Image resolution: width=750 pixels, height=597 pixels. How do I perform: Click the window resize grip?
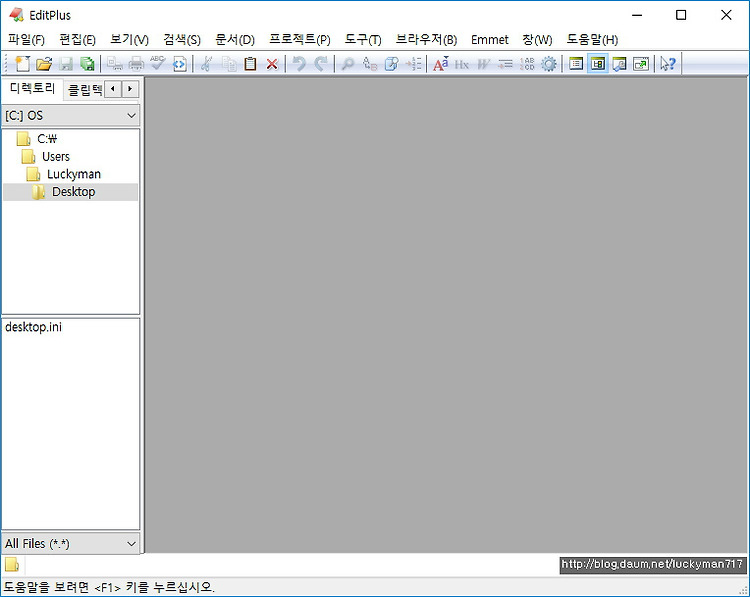(743, 590)
